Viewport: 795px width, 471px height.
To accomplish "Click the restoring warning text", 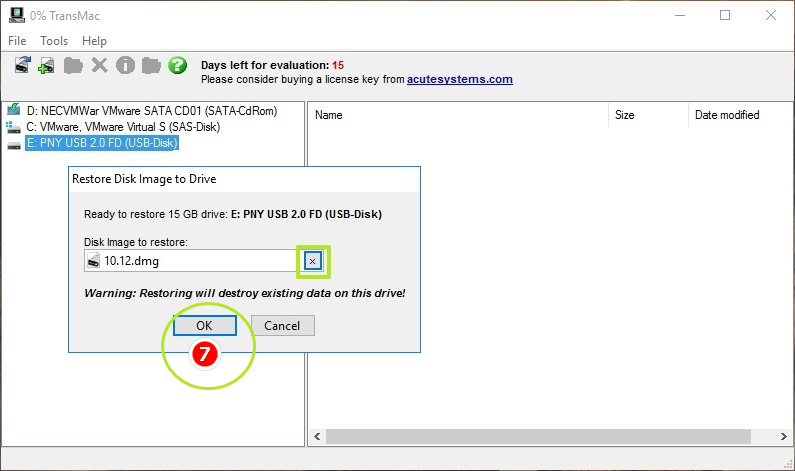I will pyautogui.click(x=245, y=293).
